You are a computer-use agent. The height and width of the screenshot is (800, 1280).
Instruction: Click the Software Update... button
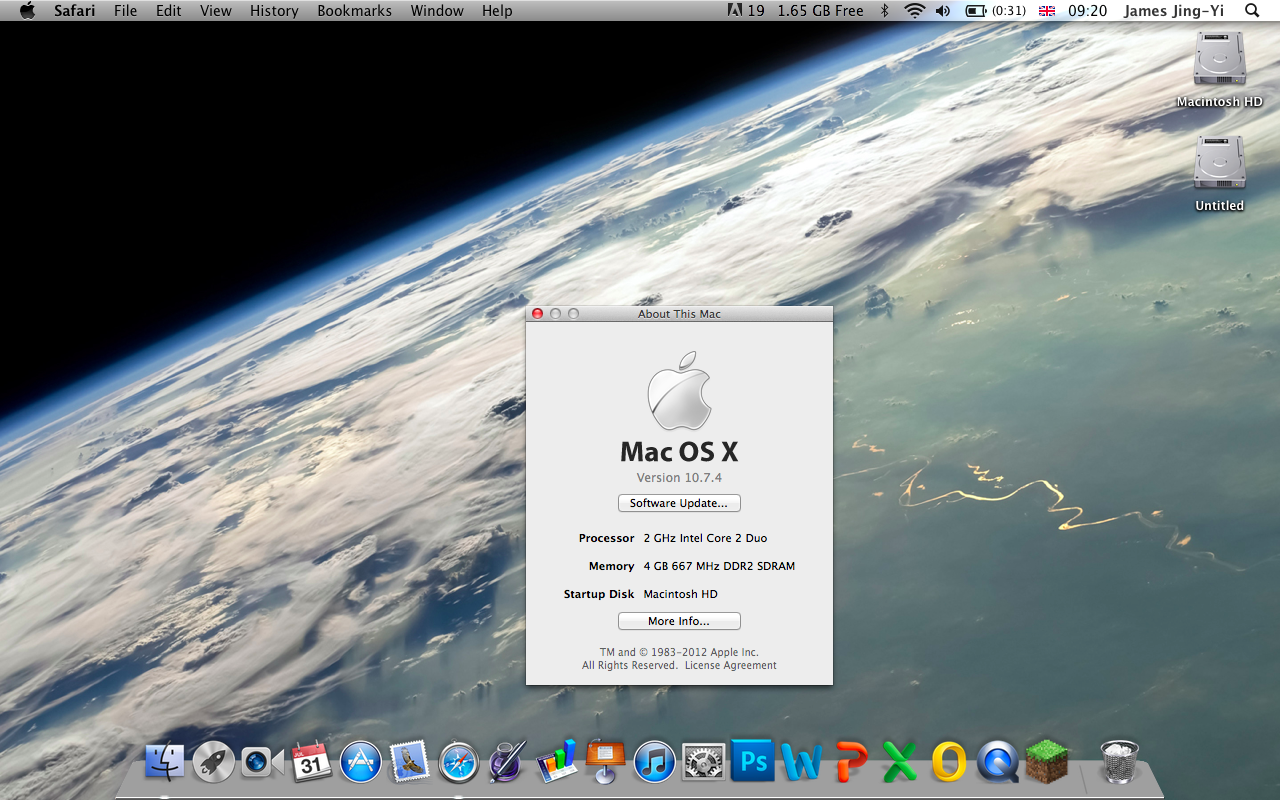(679, 503)
